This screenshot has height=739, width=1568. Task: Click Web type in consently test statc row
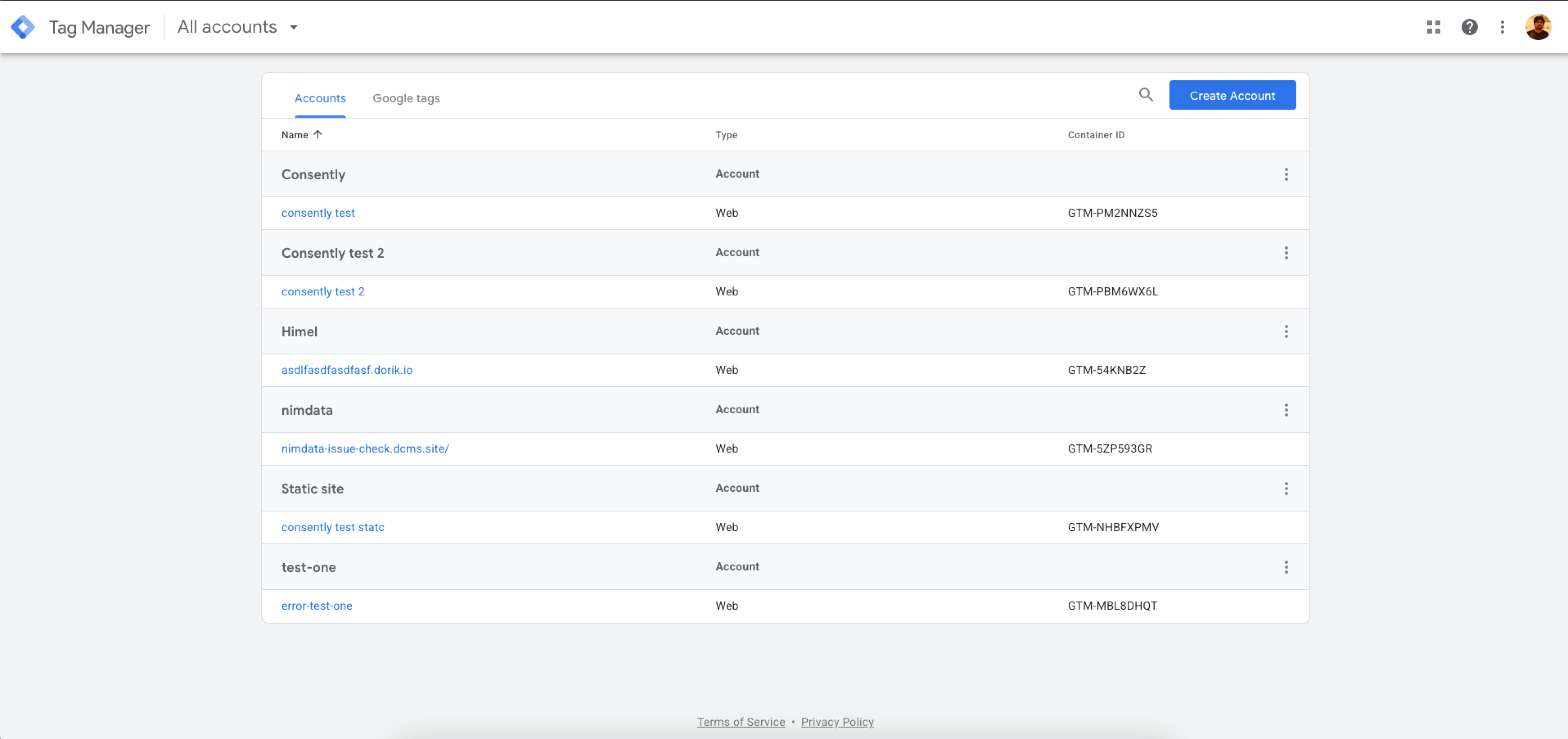726,527
